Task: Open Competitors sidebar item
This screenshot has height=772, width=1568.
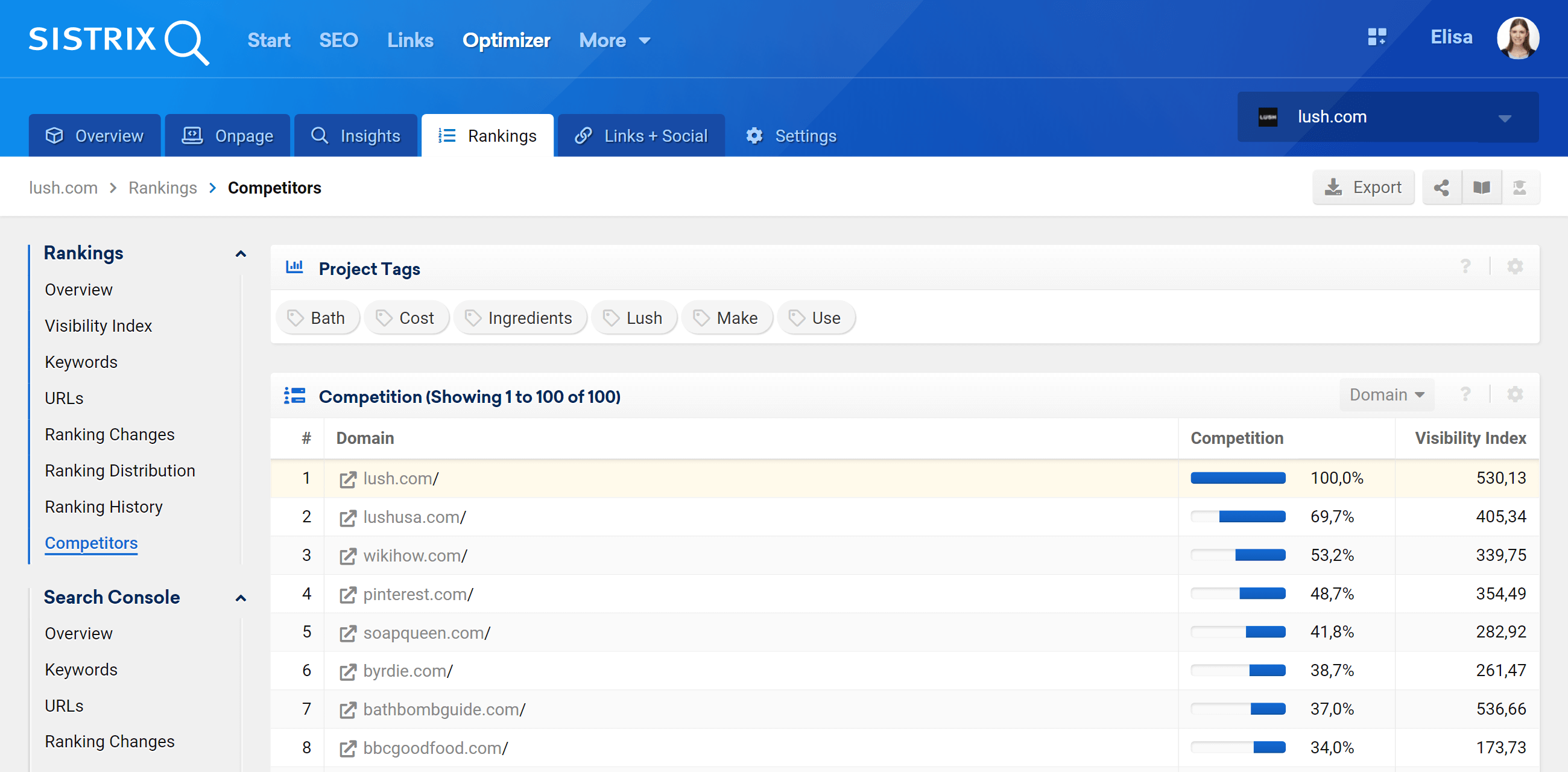Action: click(91, 543)
